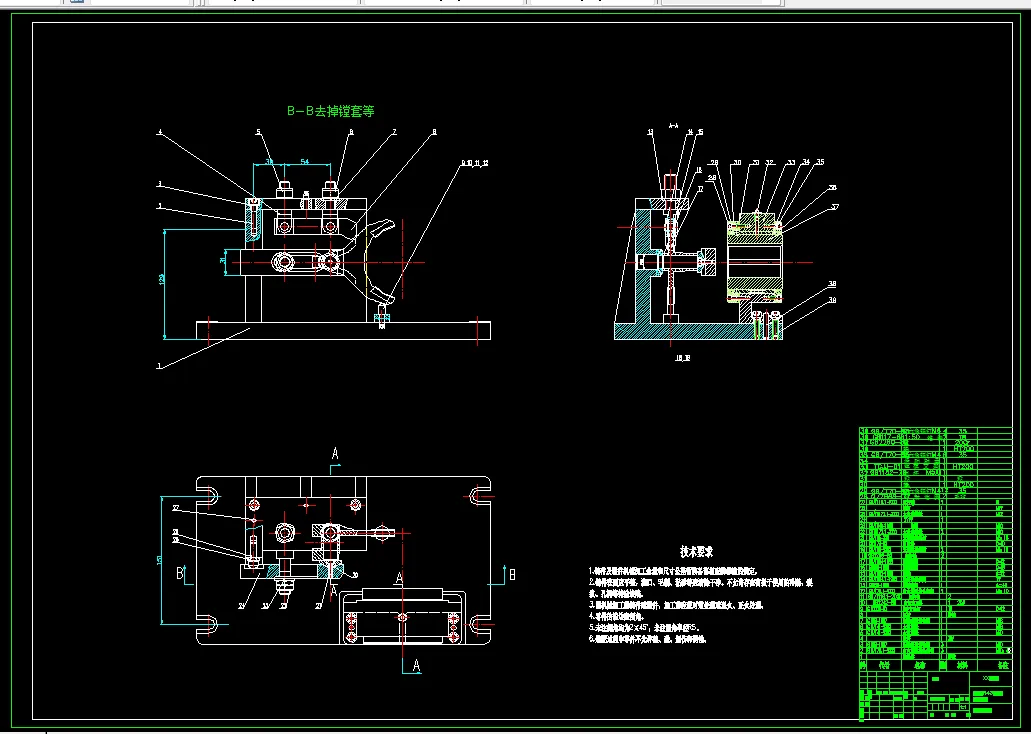Viewport: 1031px width, 734px height.
Task: Click the "XX" cell in the title block
Action: [x=990, y=678]
